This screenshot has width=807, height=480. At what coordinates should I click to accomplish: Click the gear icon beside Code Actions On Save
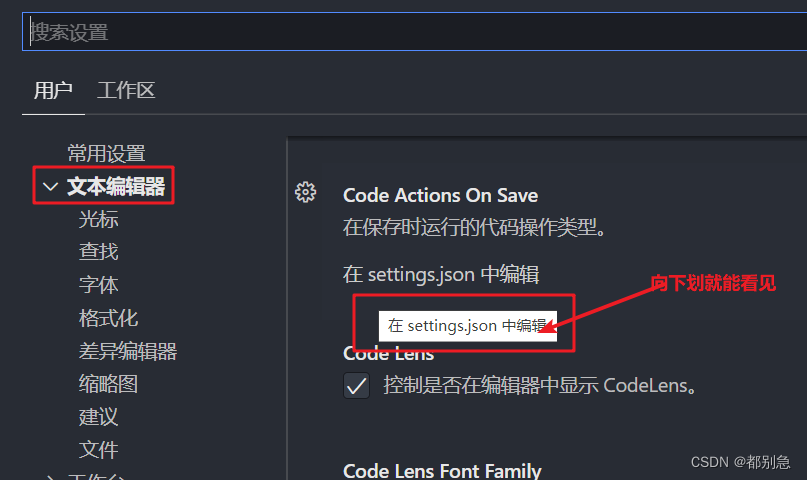[305, 193]
